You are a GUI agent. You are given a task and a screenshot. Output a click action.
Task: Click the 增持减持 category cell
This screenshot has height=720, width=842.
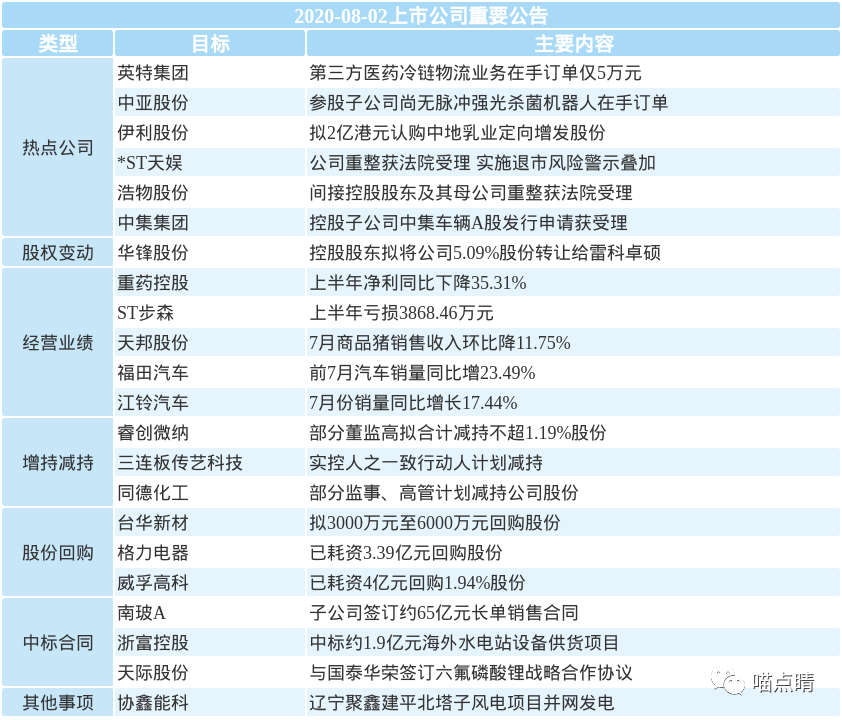[x=57, y=462]
